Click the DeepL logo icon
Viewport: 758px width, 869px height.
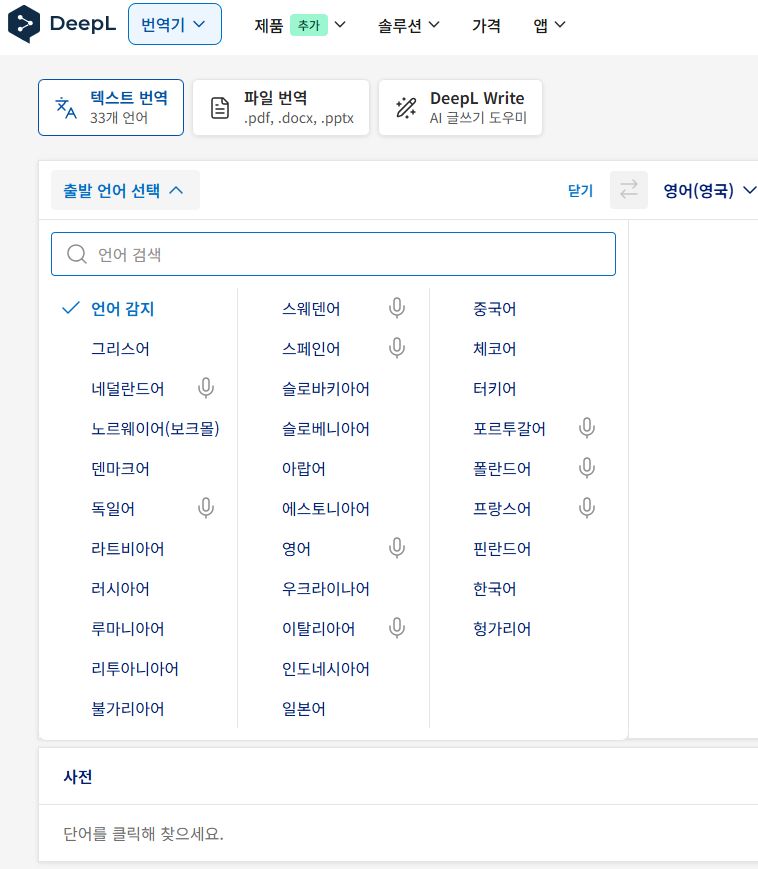[x=24, y=24]
